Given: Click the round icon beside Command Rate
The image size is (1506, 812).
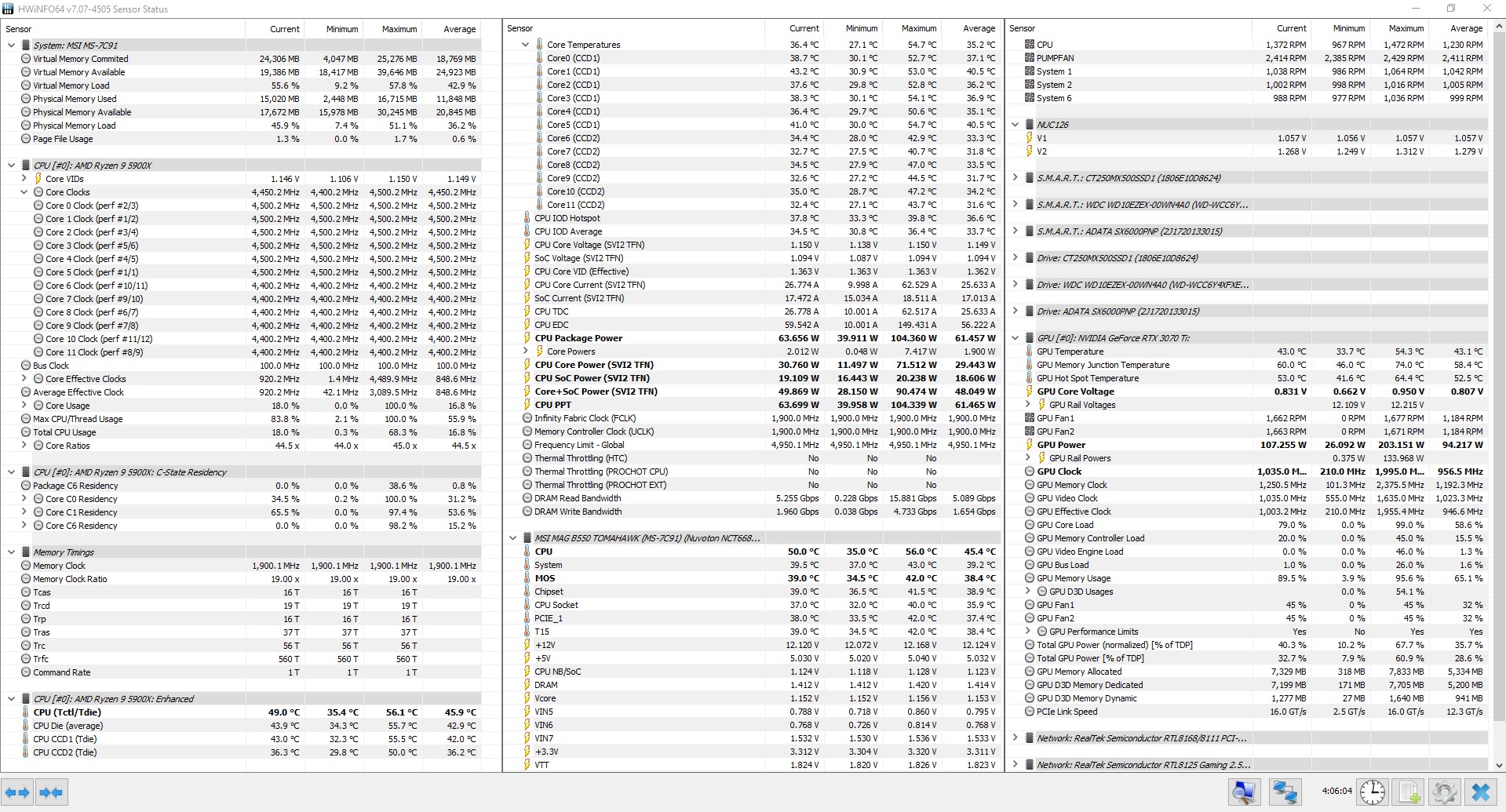Looking at the screenshot, I should click(x=26, y=672).
